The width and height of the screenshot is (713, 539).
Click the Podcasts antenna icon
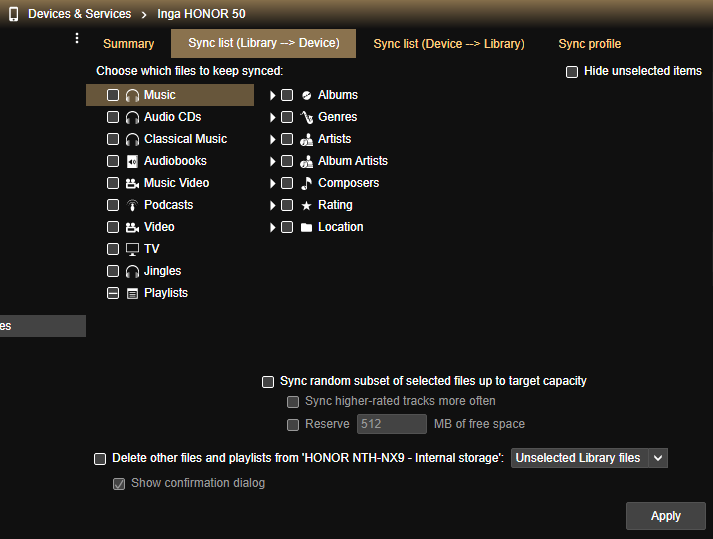click(132, 205)
